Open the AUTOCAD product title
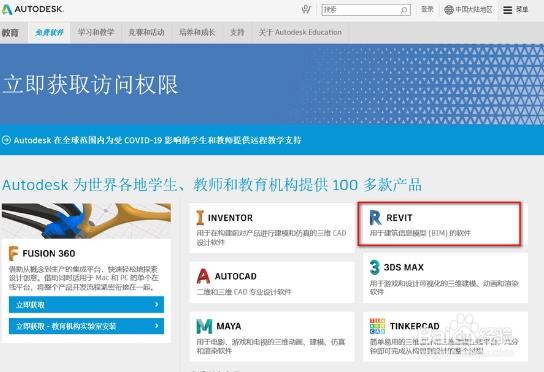Viewport: 544px width, 372px height. [x=236, y=276]
